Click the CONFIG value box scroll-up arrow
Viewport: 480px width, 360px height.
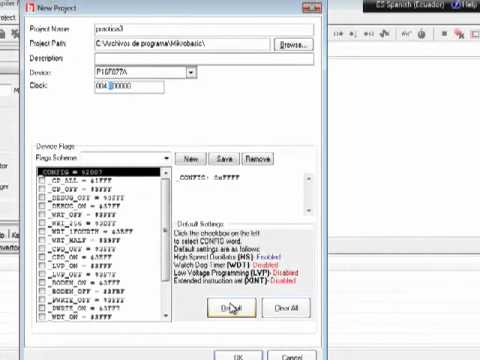[309, 179]
